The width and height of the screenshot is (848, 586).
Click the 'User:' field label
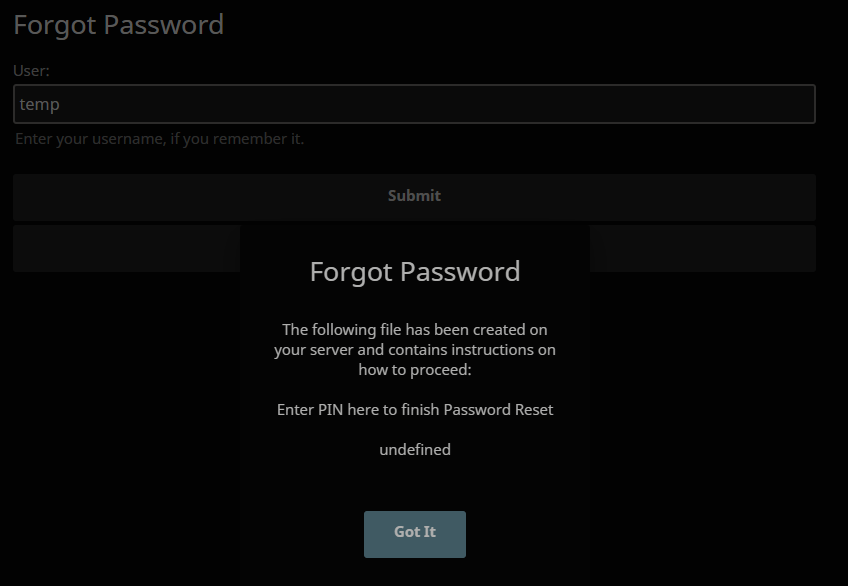tap(29, 71)
